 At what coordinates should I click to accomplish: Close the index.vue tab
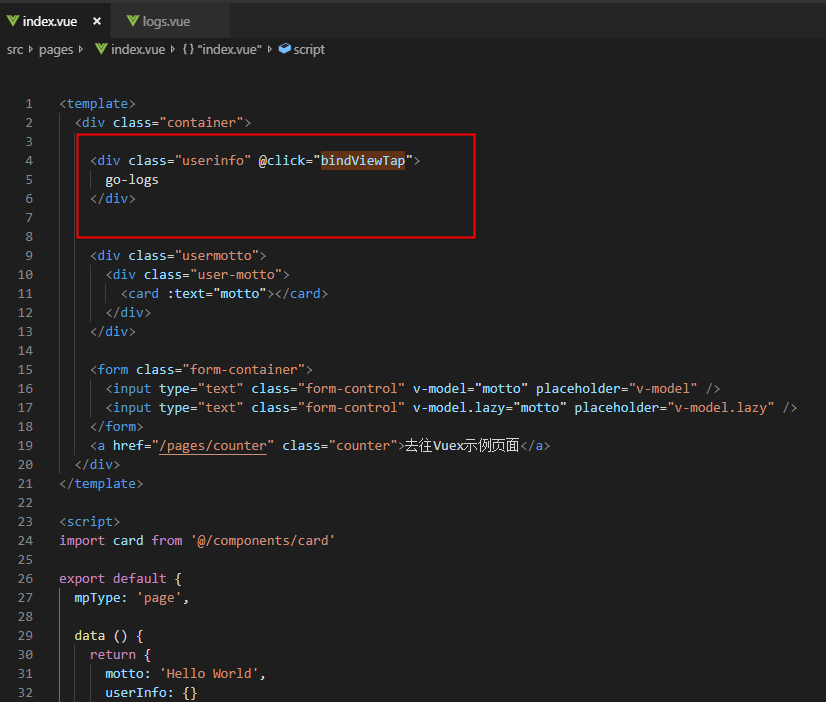pos(97,21)
